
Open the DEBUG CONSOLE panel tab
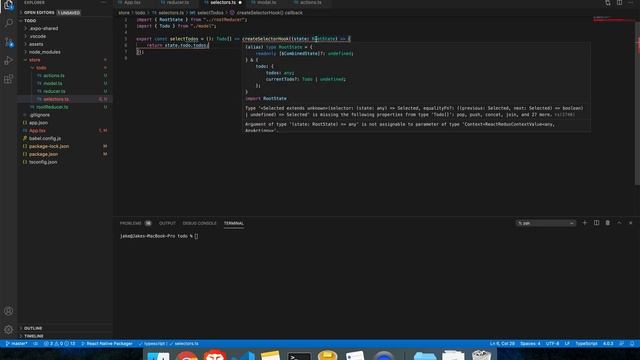200,223
